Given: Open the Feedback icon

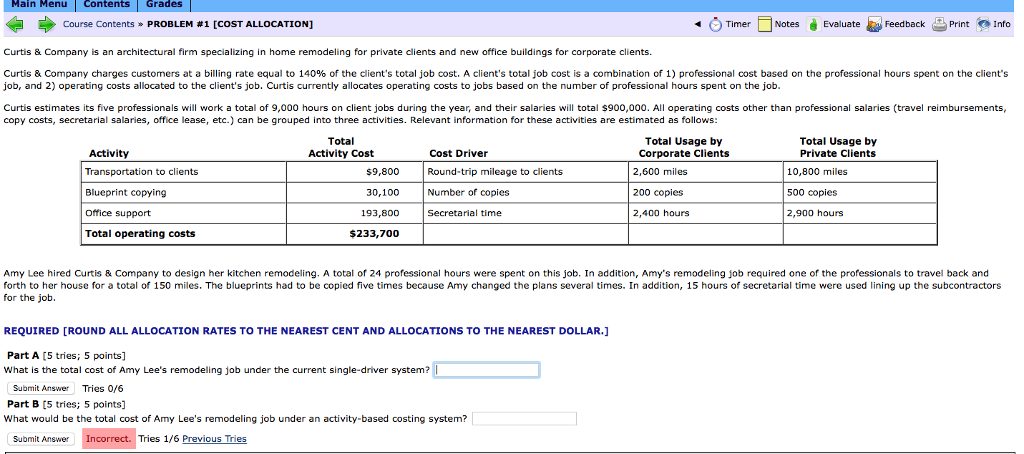Looking at the screenshot, I should coord(874,24).
